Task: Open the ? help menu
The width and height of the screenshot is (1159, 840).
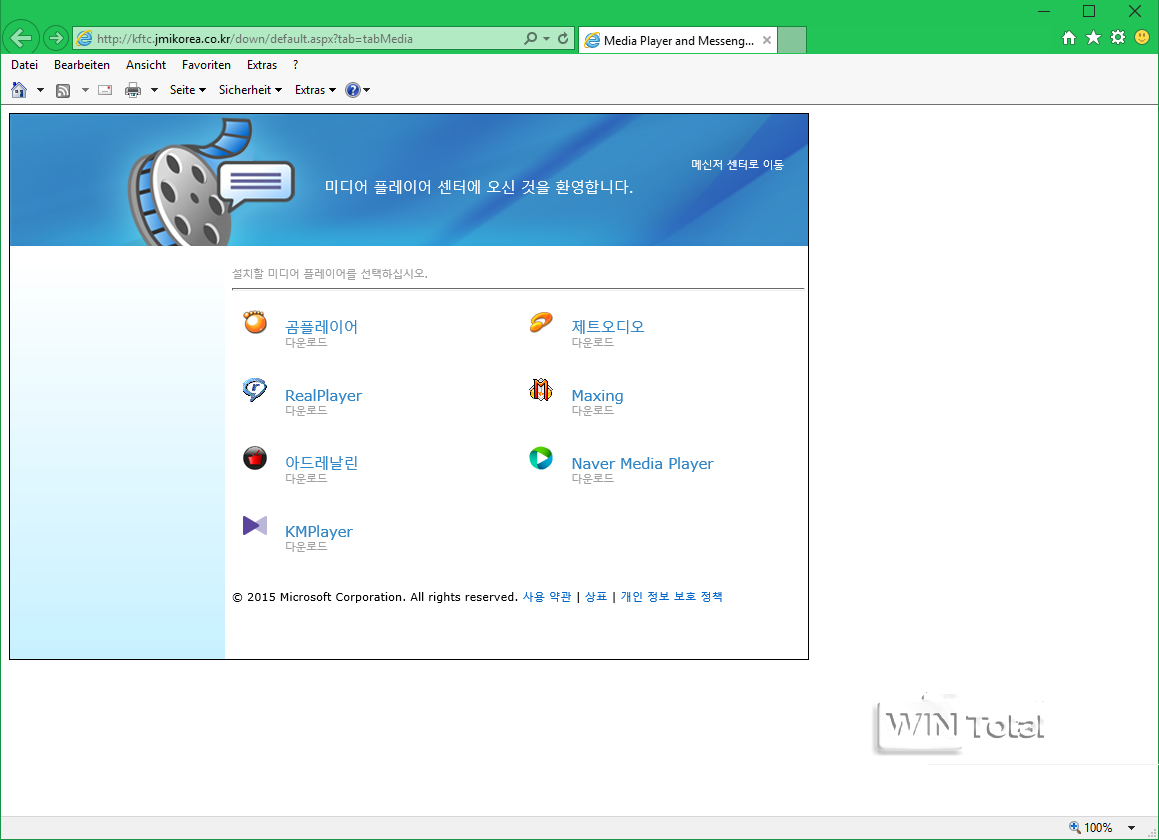Action: (296, 65)
